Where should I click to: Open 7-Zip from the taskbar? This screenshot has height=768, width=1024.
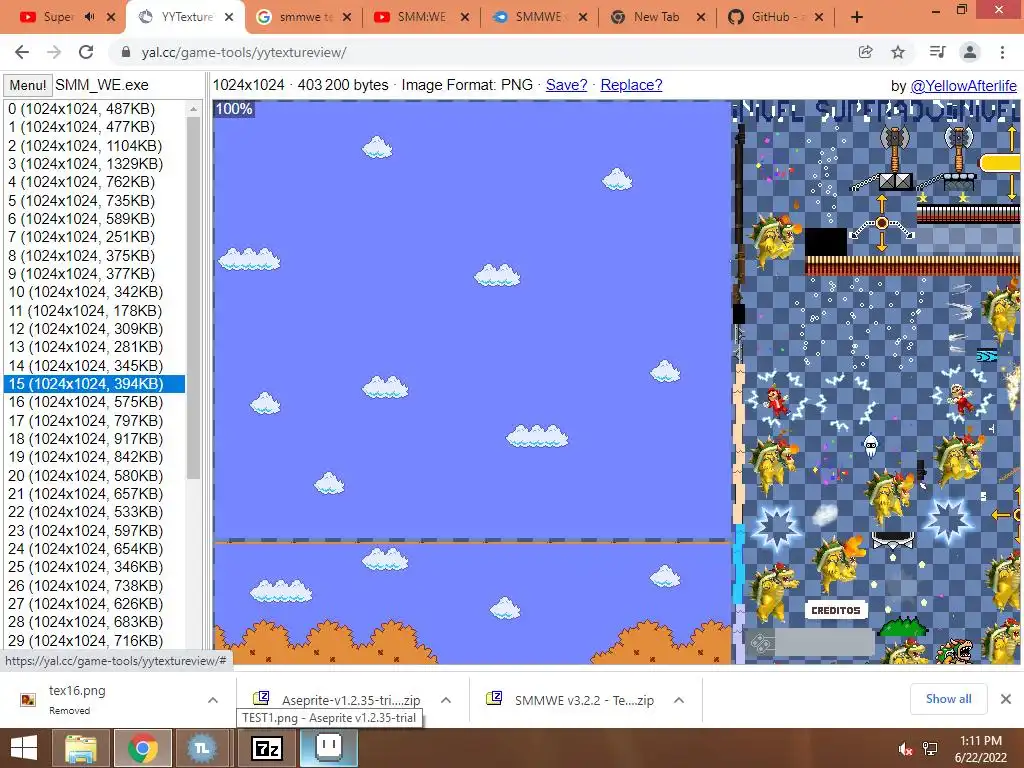pyautogui.click(x=266, y=748)
